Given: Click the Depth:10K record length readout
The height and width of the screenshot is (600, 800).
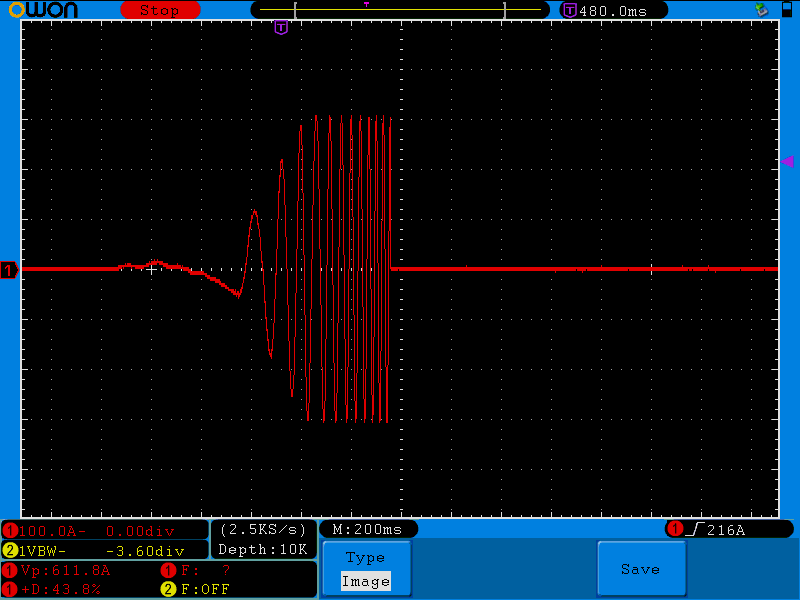Looking at the screenshot, I should tap(263, 549).
